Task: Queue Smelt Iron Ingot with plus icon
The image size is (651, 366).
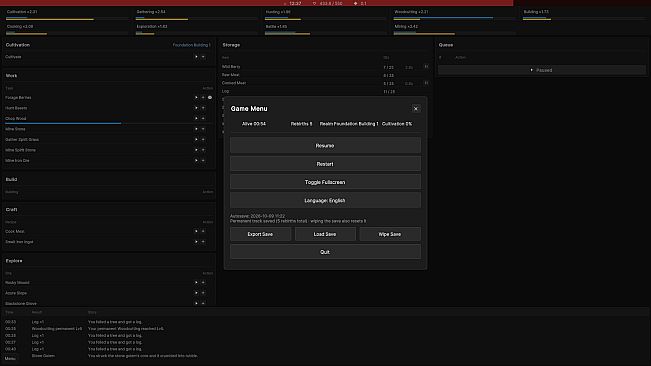Action: pyautogui.click(x=203, y=242)
